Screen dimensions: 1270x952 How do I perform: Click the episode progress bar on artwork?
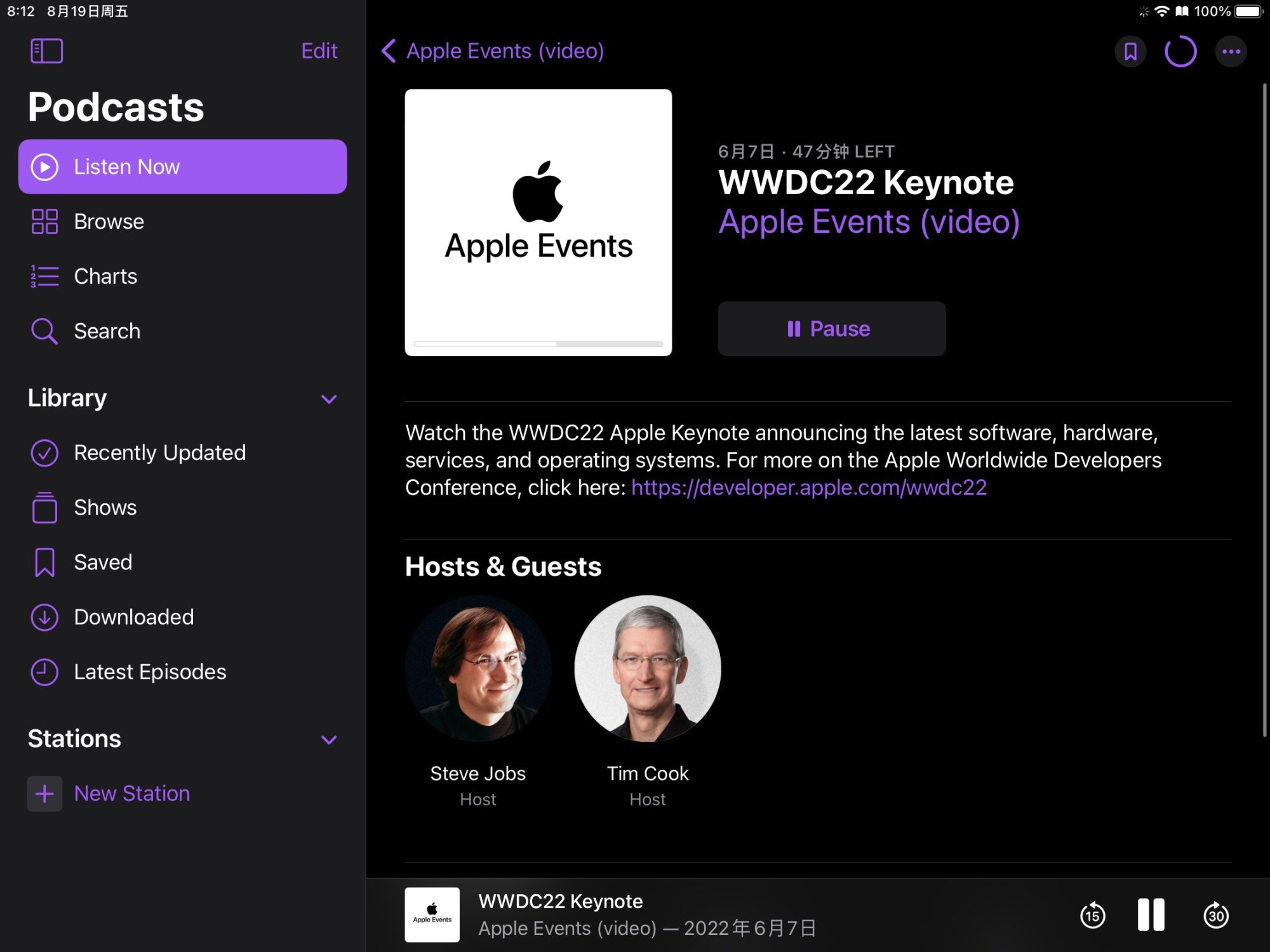coord(538,344)
